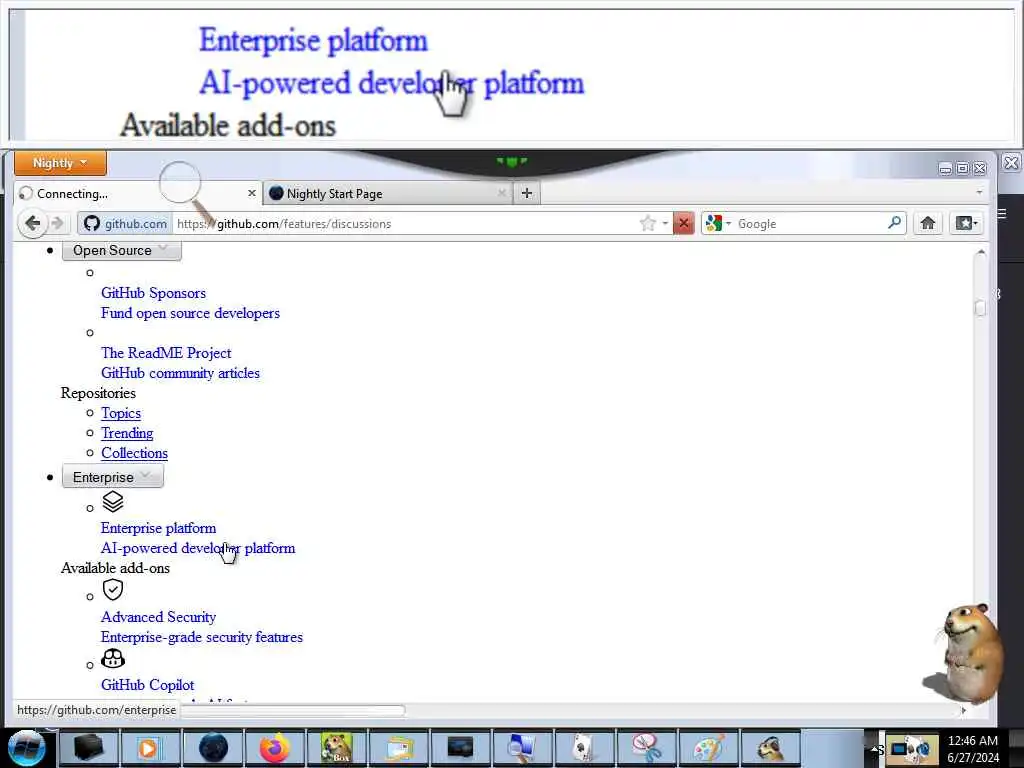This screenshot has height=768, width=1024.
Task: Click the Available add-ons text in browser
Action: 115,568
